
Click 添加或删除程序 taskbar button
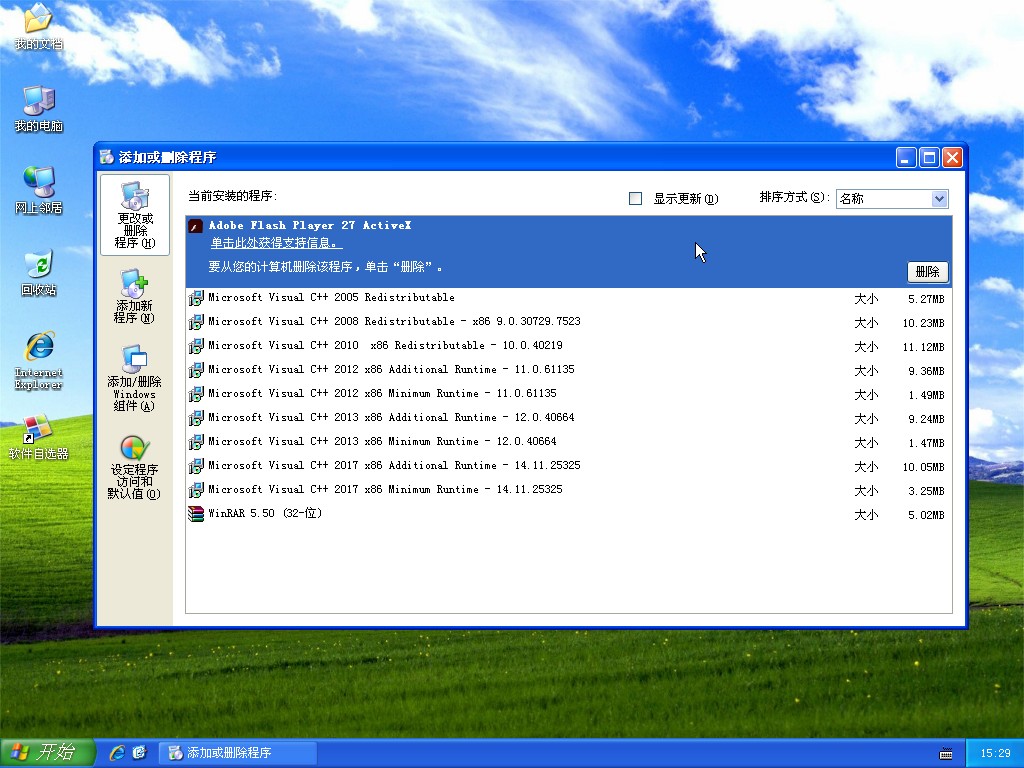coord(238,752)
